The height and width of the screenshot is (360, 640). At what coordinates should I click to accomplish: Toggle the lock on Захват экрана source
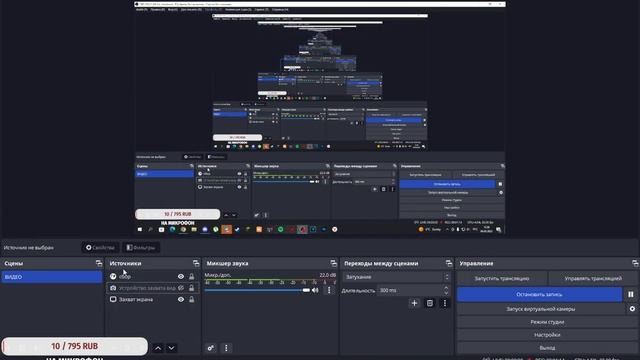[x=191, y=299]
